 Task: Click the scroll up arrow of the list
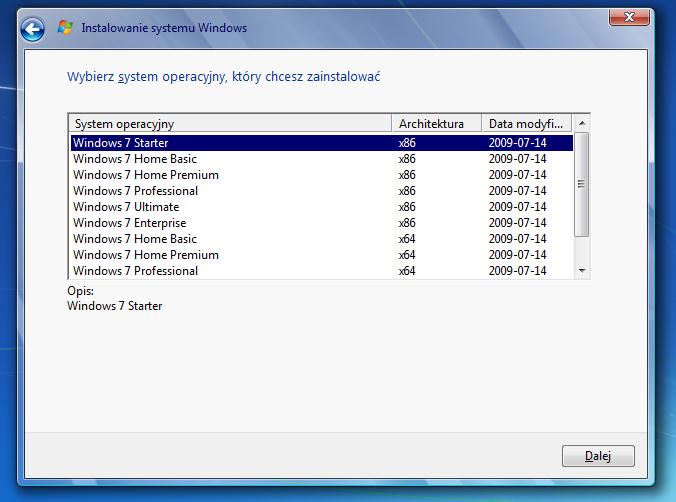(x=582, y=123)
